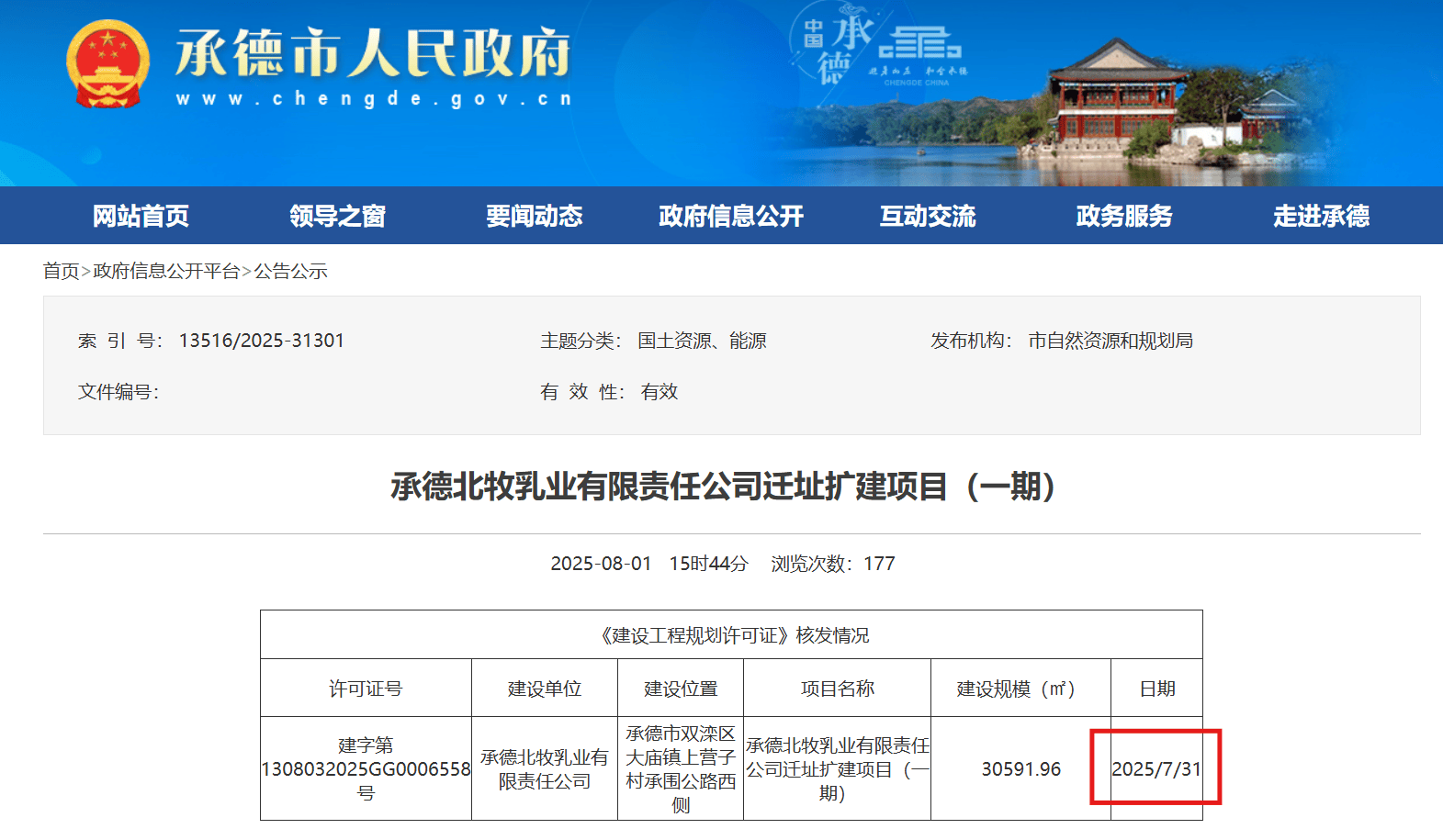Navigate to 政务服务 page
This screenshot has width=1443, height=840.
[x=1123, y=216]
